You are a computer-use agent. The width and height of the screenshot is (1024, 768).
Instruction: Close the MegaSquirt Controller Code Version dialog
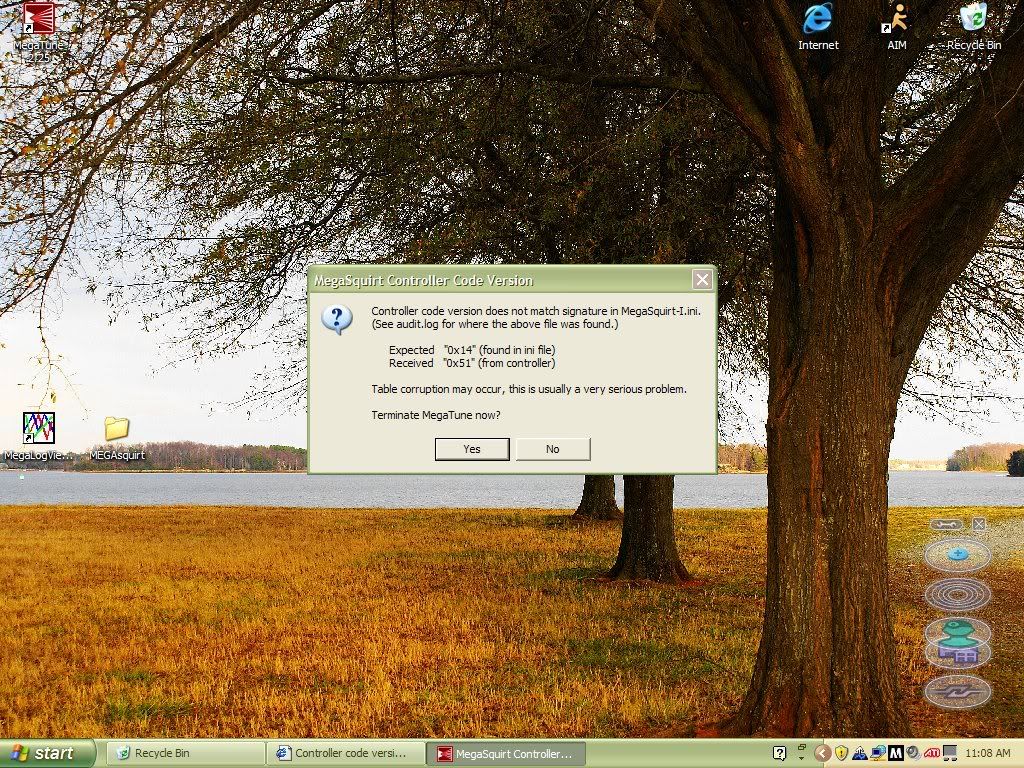tap(702, 280)
